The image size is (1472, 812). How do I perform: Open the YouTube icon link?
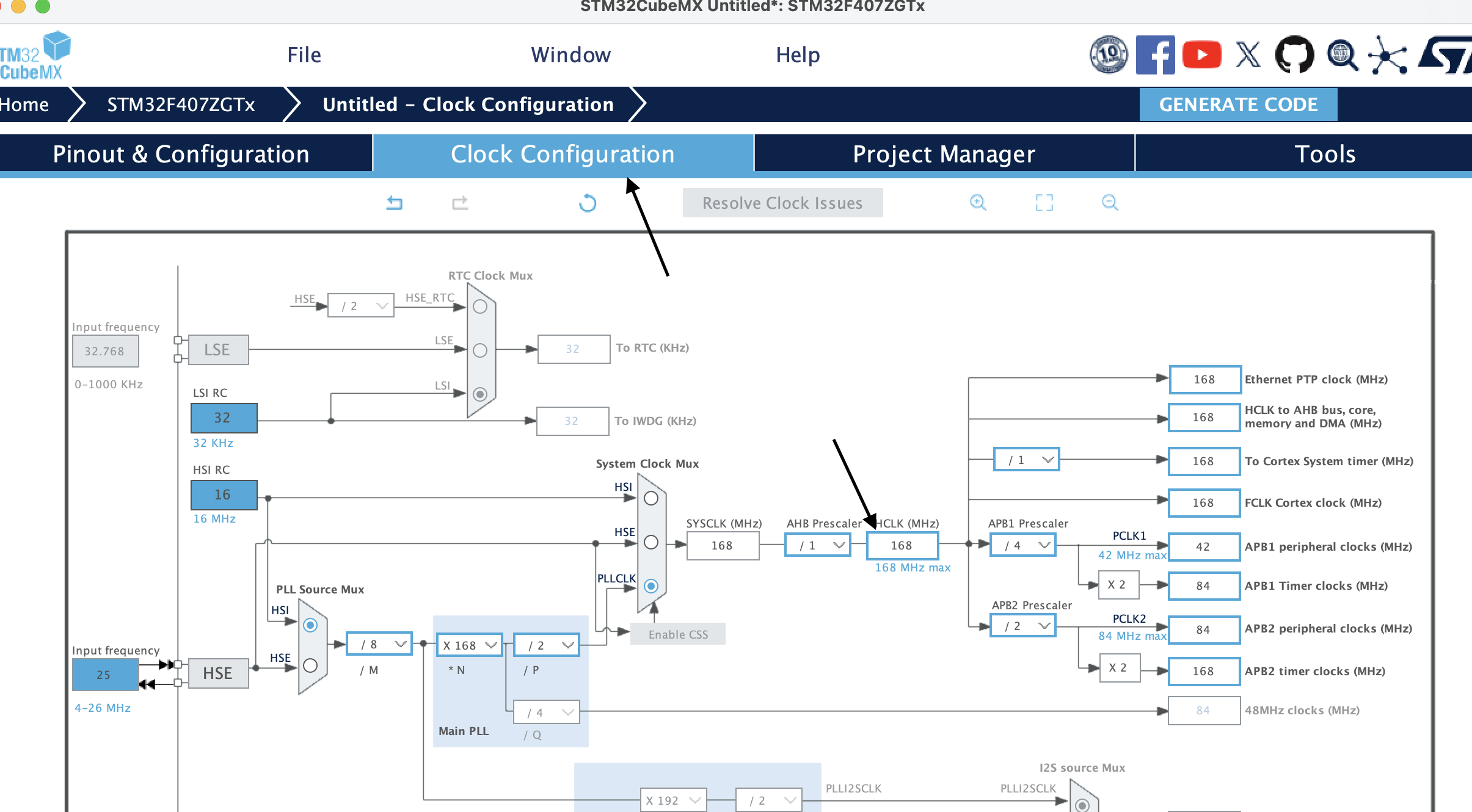[x=1201, y=55]
